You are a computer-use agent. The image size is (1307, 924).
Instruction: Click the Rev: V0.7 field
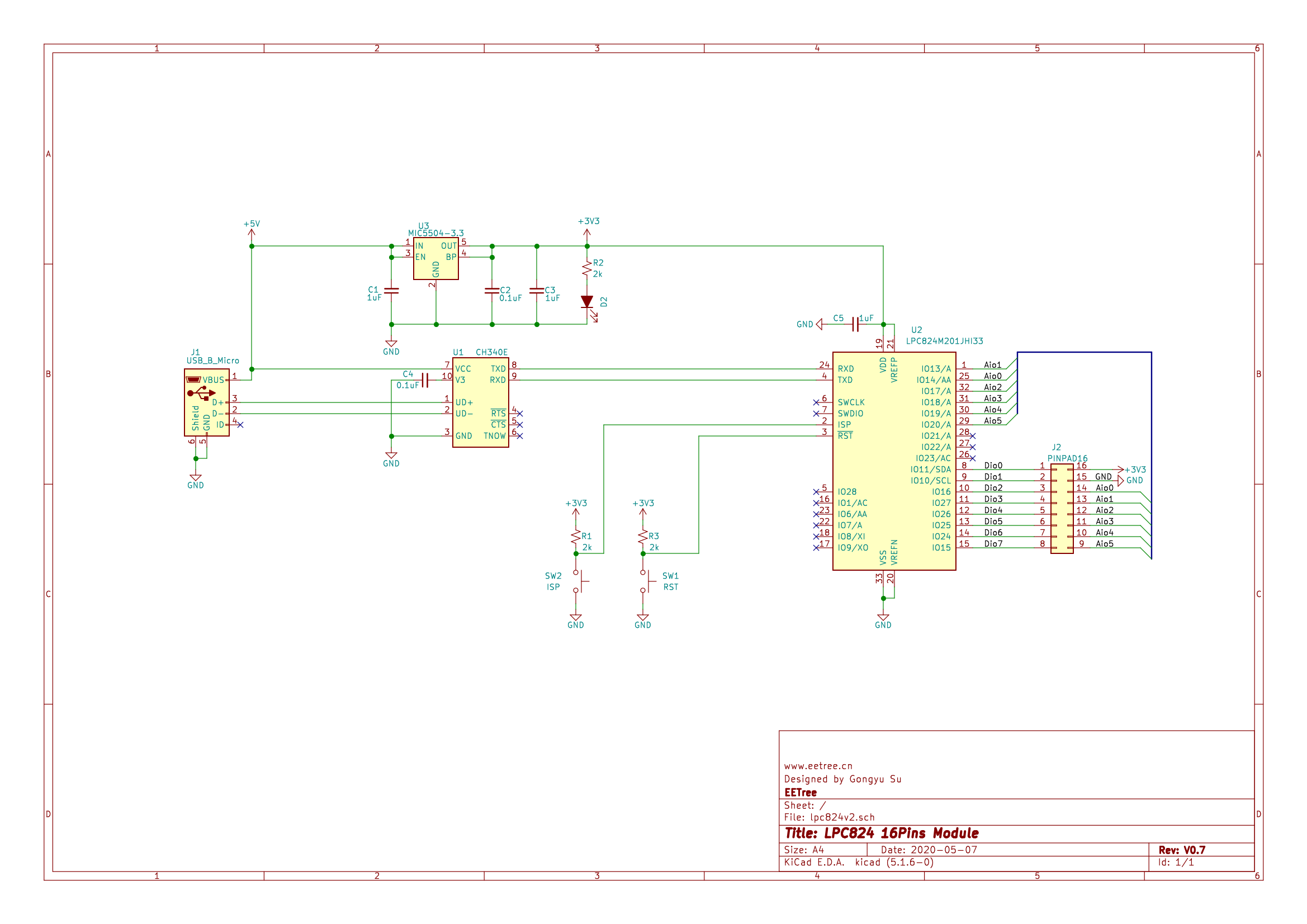(1182, 850)
